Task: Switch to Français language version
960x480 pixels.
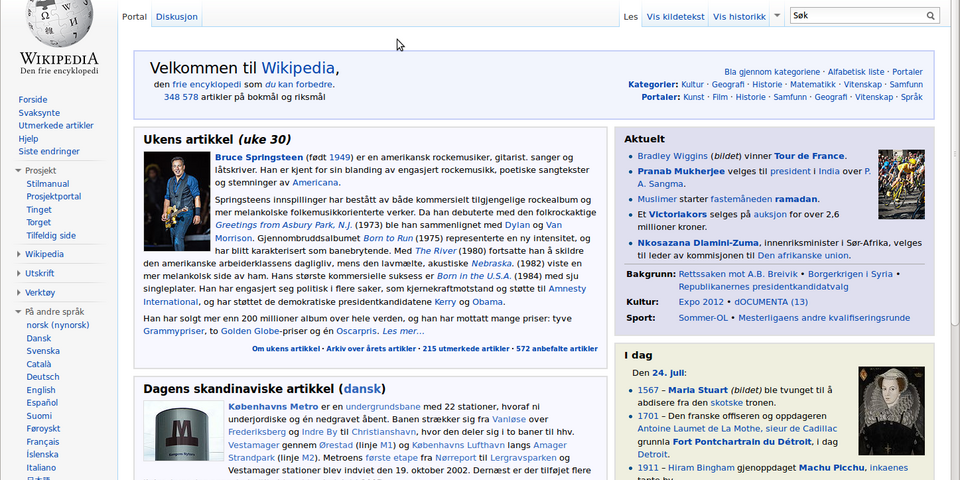Action: tap(43, 441)
